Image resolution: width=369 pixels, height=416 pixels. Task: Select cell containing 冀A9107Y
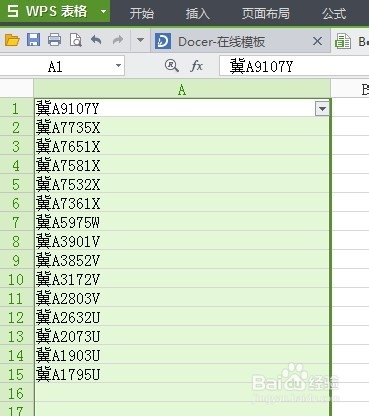click(x=182, y=108)
